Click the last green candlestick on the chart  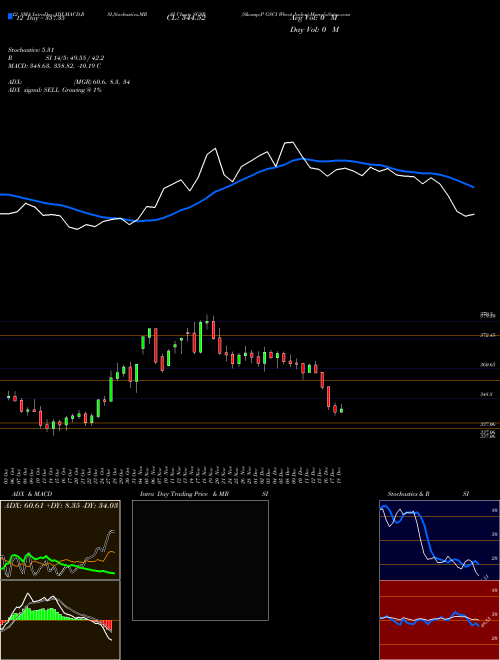click(341, 410)
